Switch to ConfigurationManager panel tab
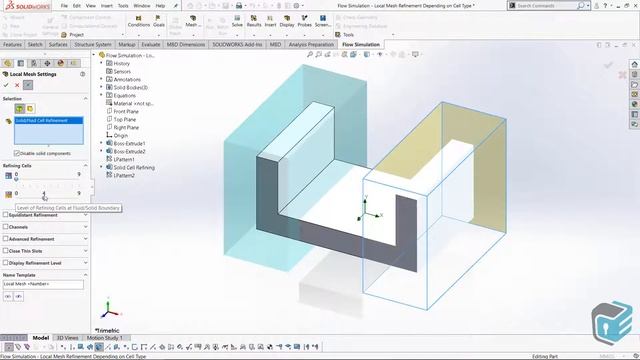Image resolution: width=640 pixels, height=360 pixels. [x=34, y=63]
